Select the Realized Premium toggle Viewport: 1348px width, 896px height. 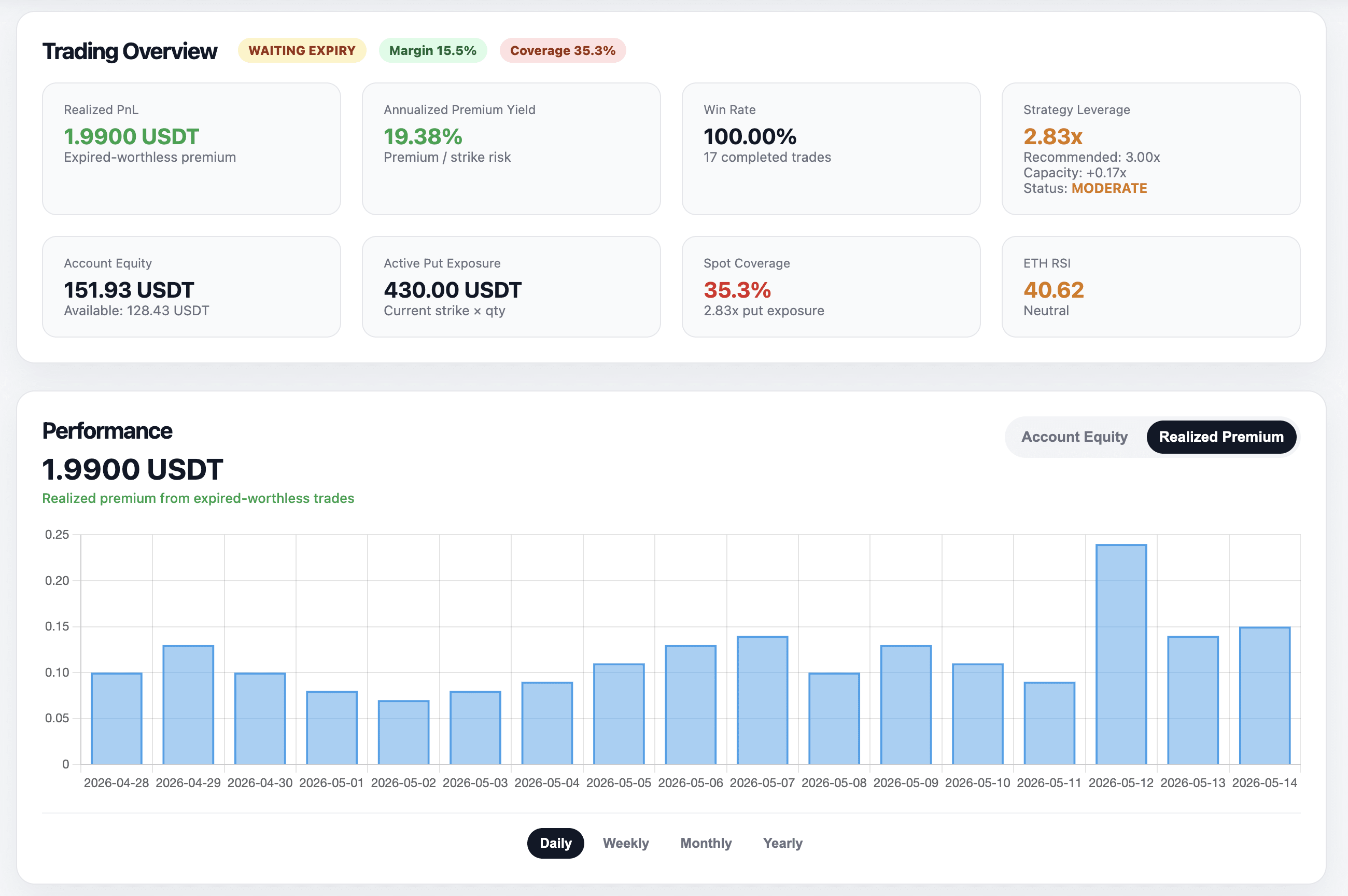coord(1221,437)
